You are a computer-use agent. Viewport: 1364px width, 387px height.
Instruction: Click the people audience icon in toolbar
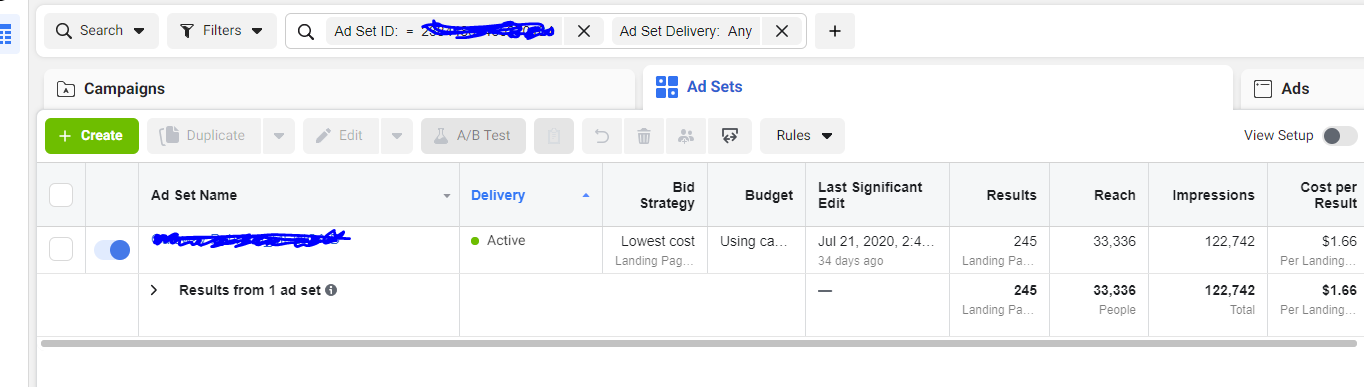pos(686,136)
